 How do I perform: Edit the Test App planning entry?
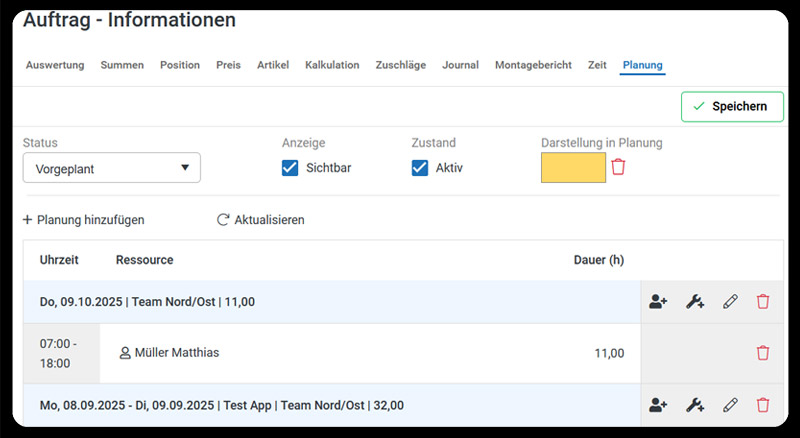coord(730,405)
